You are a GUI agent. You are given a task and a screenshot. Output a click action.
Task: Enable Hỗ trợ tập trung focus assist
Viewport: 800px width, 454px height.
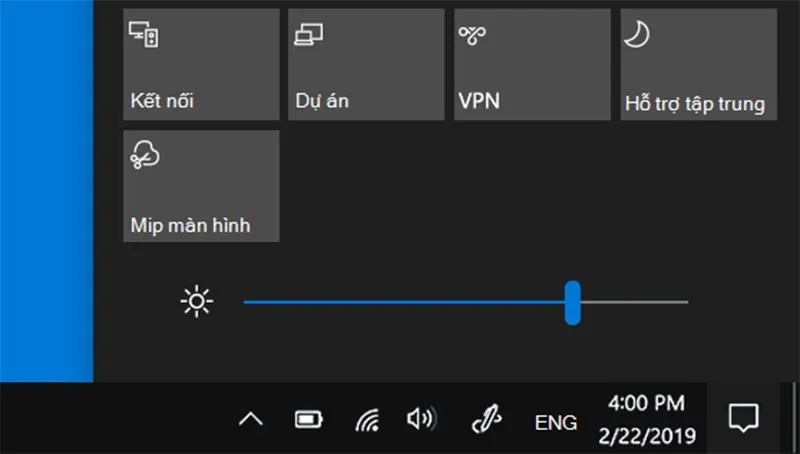pyautogui.click(x=698, y=64)
